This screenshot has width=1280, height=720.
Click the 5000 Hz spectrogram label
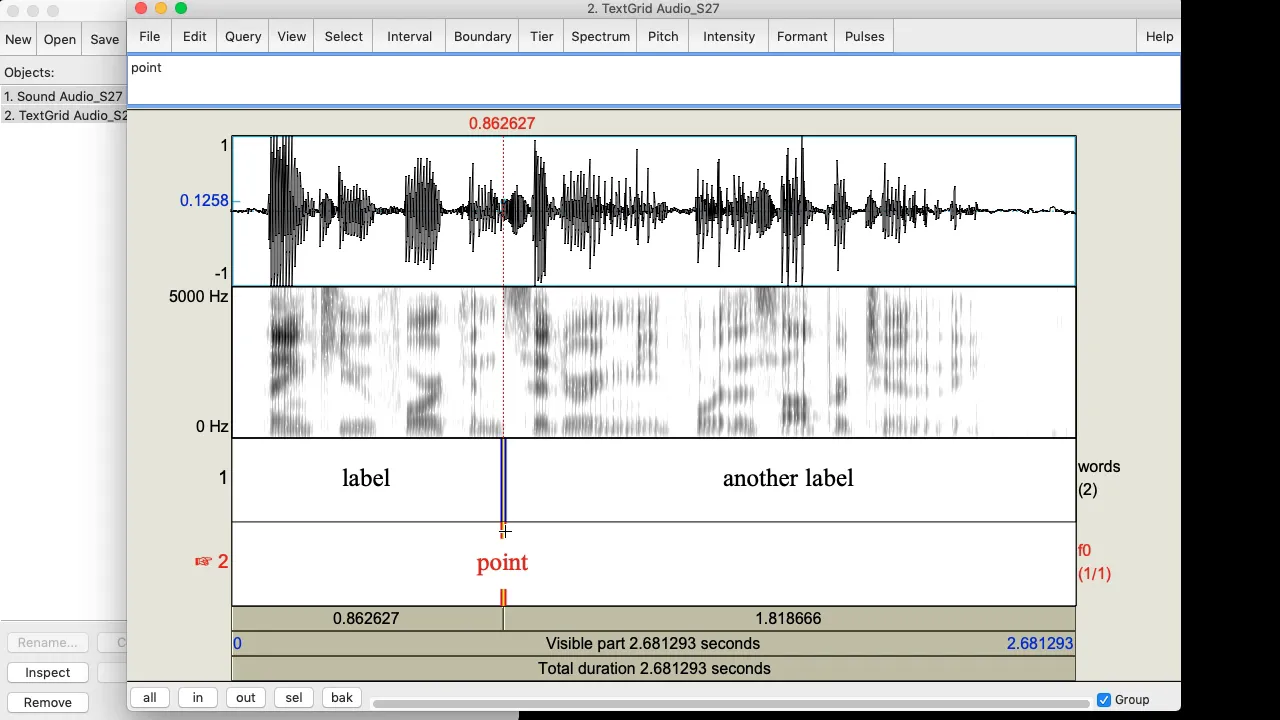click(x=198, y=296)
